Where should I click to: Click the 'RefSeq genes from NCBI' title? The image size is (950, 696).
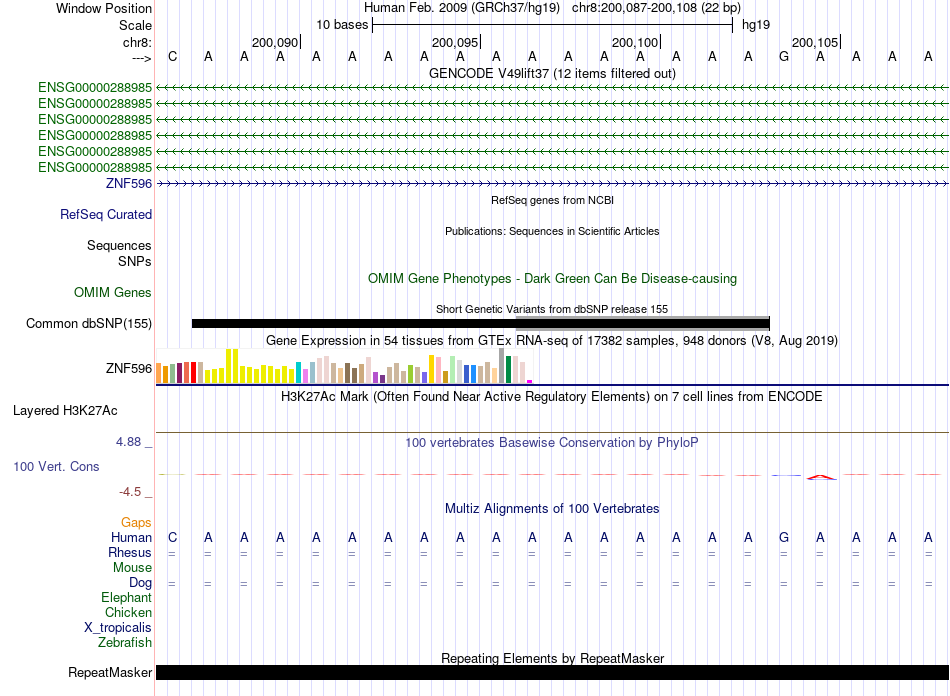(x=552, y=200)
